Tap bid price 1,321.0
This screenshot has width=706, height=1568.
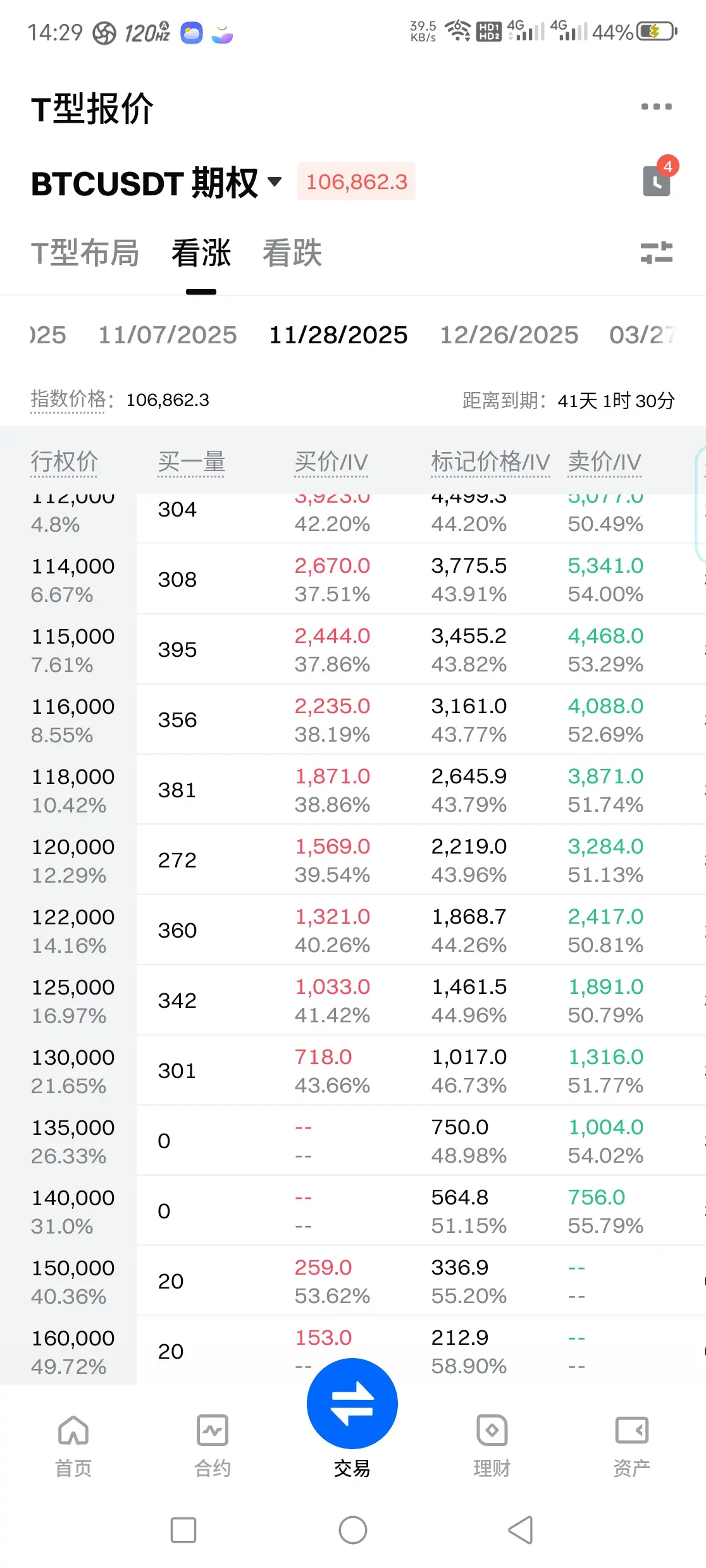click(x=332, y=916)
